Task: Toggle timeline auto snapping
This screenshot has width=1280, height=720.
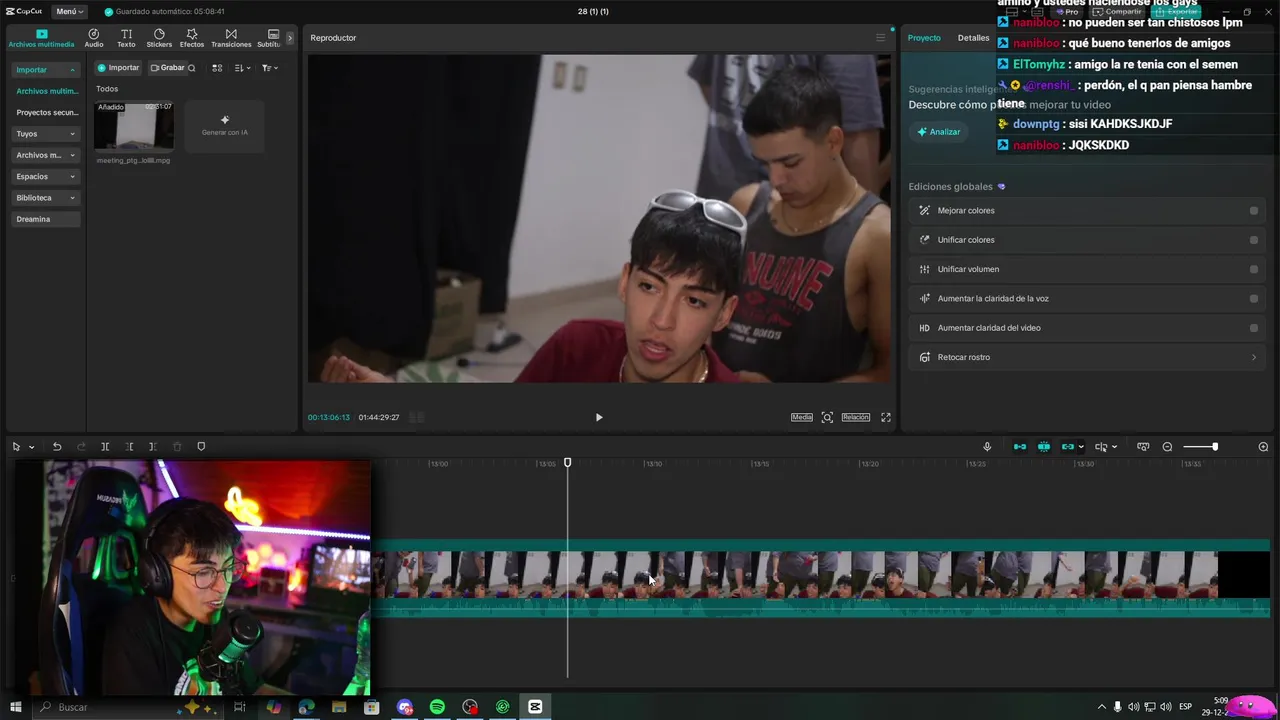Action: coord(1044,447)
